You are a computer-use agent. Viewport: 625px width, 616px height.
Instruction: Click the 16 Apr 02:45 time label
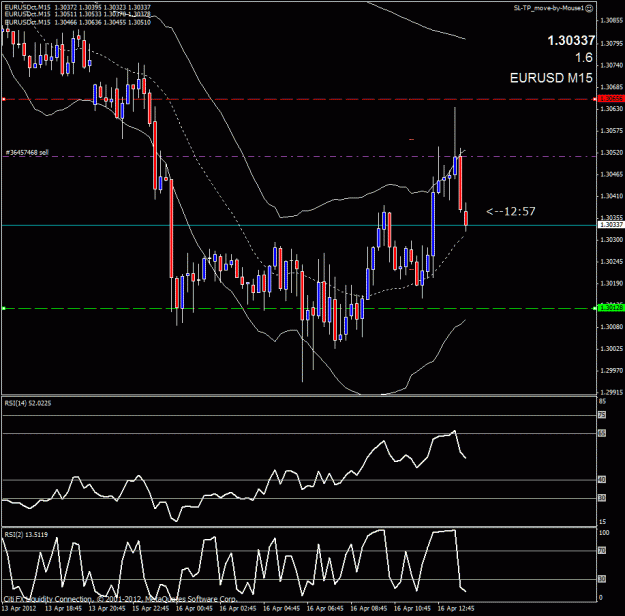click(238, 608)
